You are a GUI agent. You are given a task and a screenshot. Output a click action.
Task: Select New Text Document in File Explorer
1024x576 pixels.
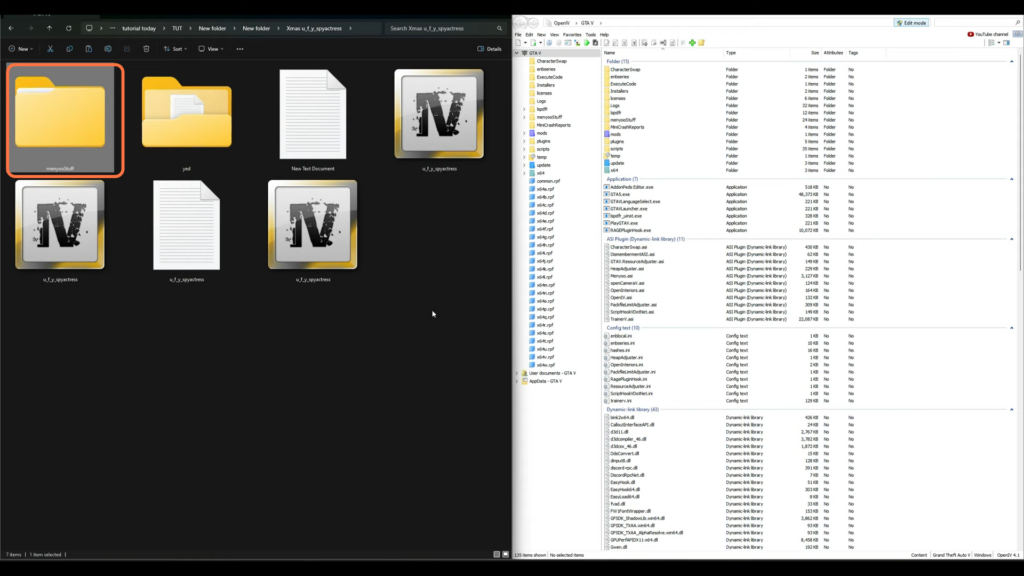313,120
